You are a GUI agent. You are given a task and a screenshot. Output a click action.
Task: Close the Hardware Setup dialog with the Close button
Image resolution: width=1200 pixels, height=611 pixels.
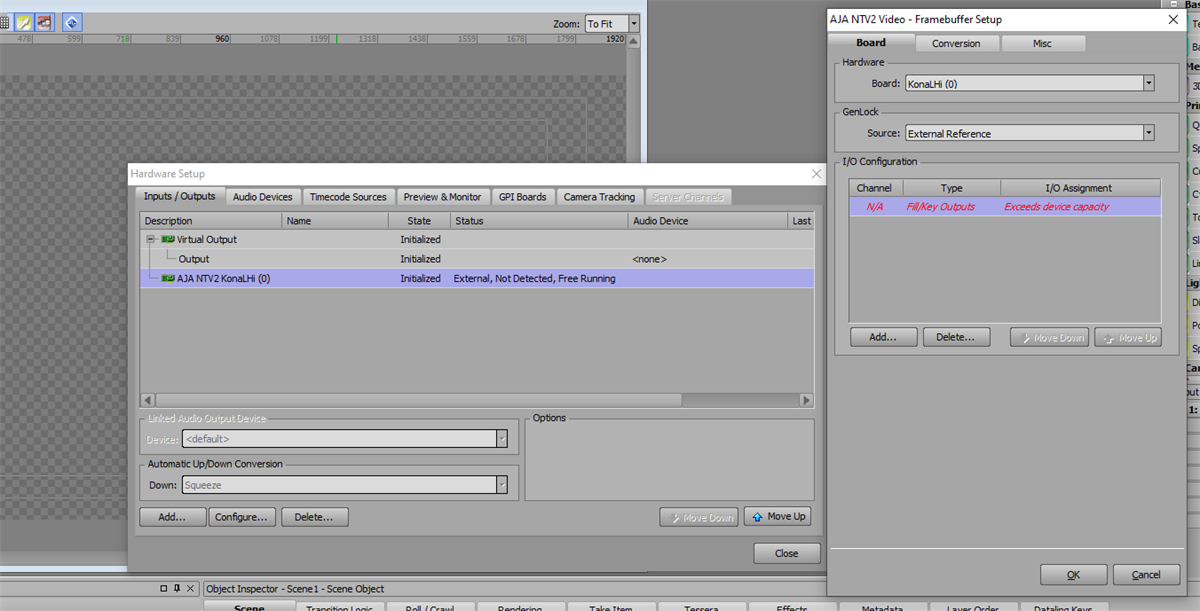787,553
